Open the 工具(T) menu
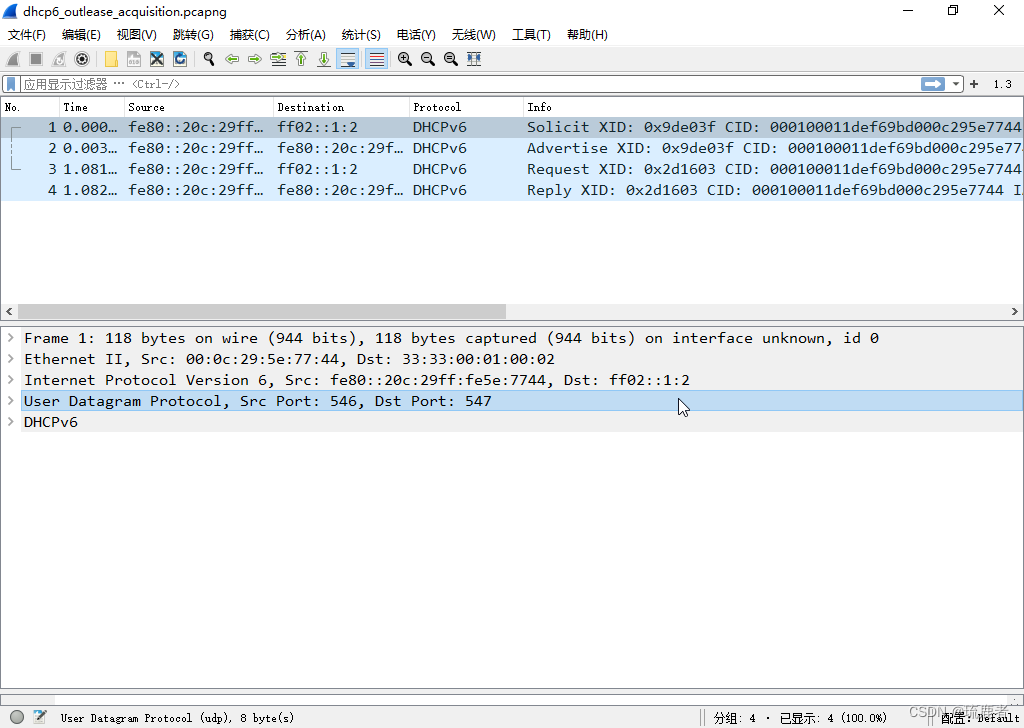 [x=531, y=35]
